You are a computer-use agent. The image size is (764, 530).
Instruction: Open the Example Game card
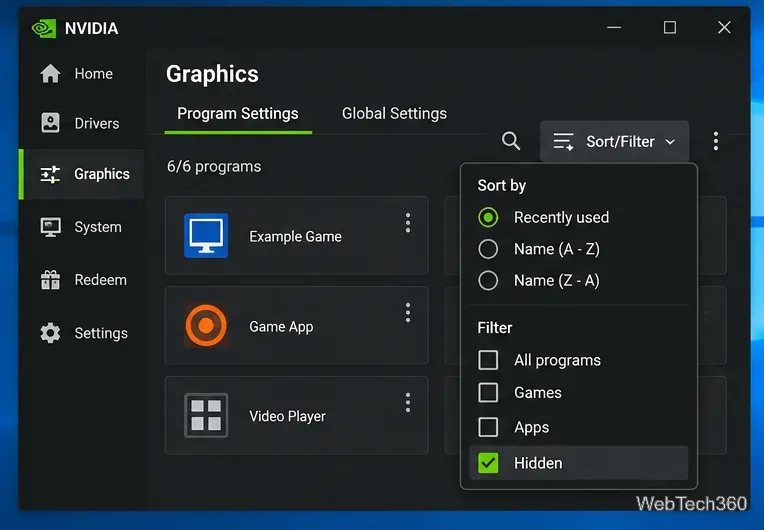coord(296,236)
